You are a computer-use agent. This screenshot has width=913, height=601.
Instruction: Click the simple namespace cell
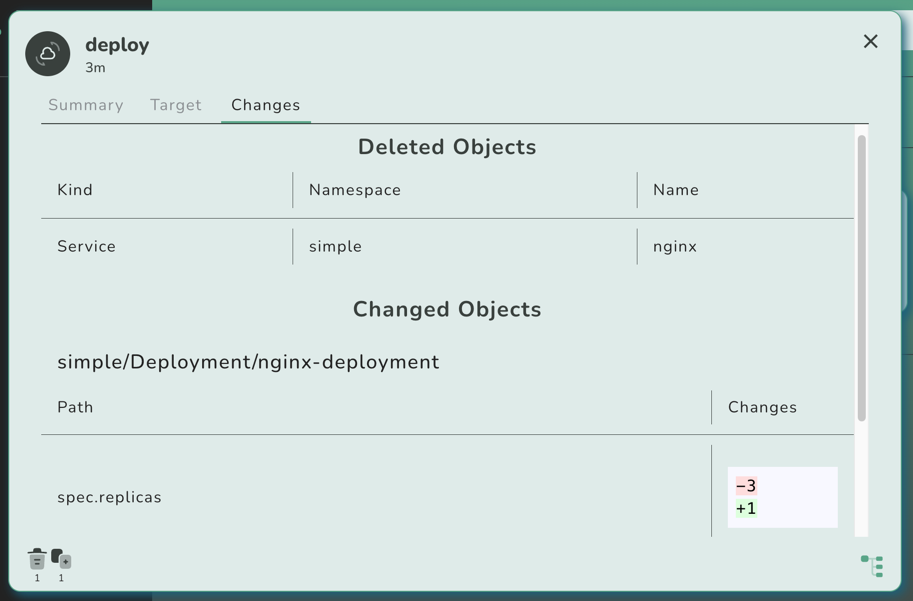point(336,246)
